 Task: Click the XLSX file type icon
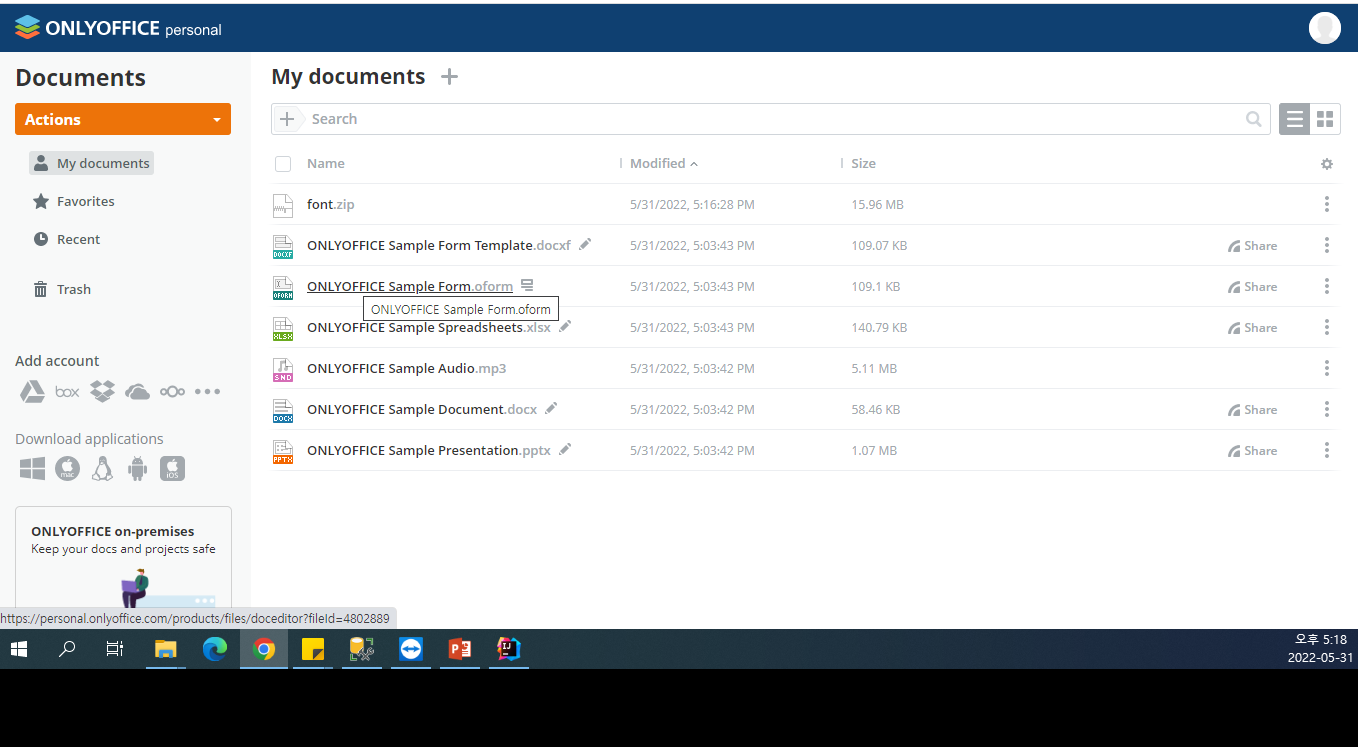pos(283,328)
